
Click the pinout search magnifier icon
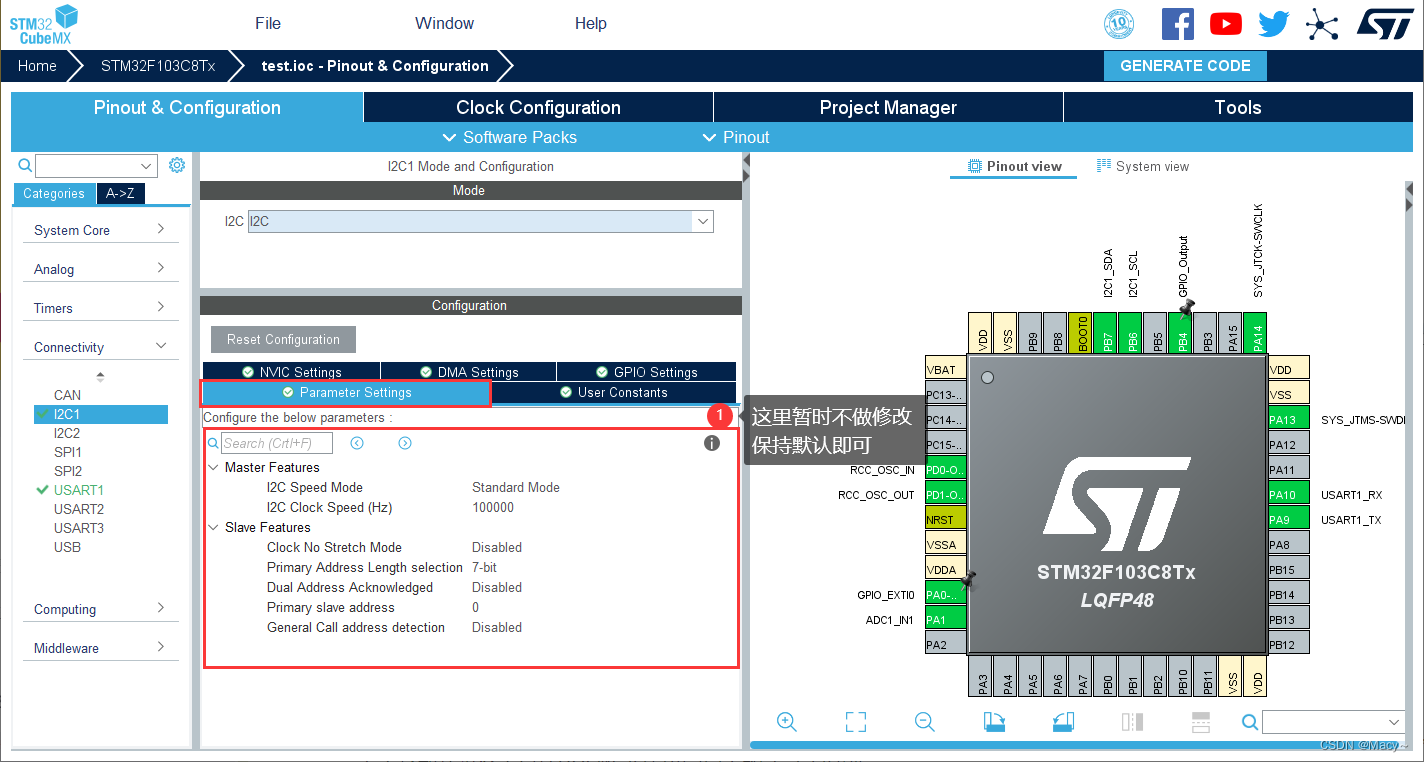[x=1249, y=721]
